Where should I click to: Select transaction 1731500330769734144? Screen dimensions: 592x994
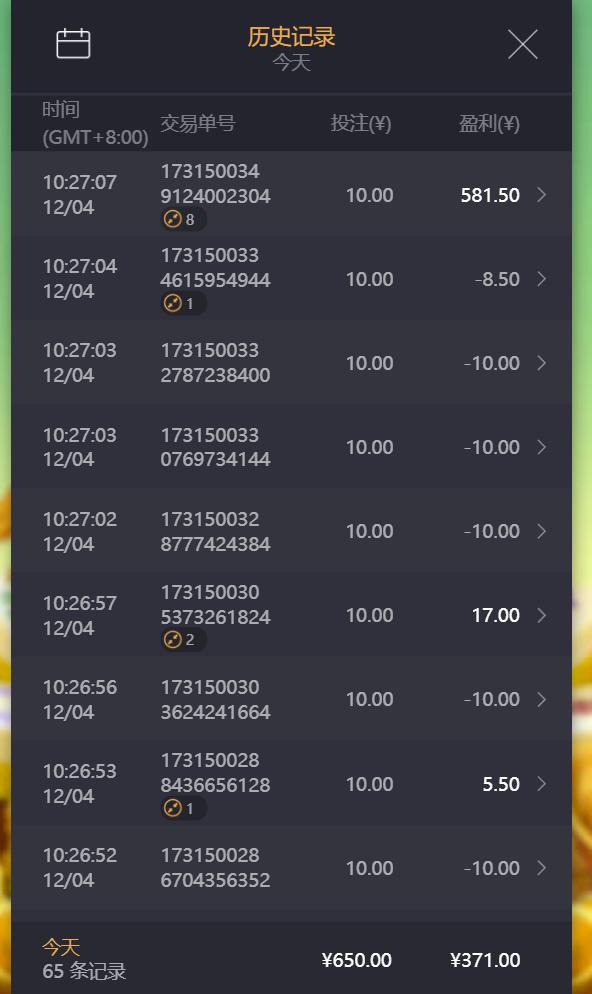[x=216, y=447]
